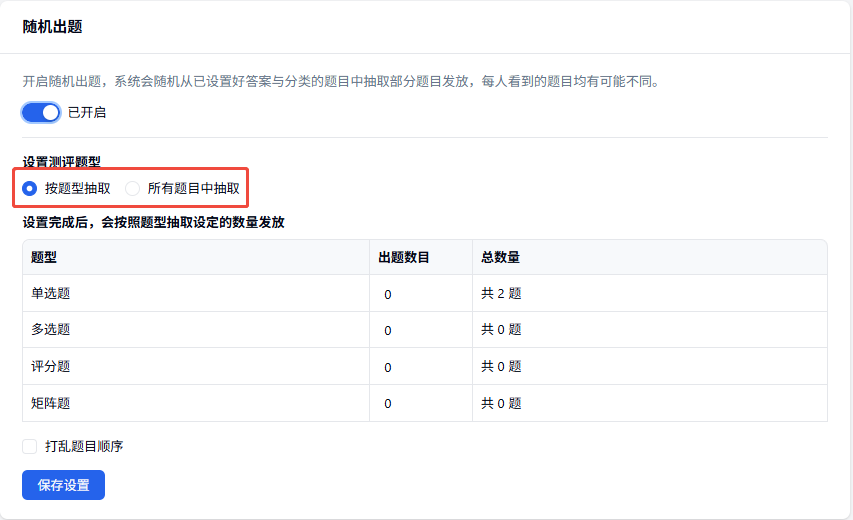The image size is (853, 520).
Task: Check the 打乱题目顺序 checkbox
Action: click(x=30, y=446)
